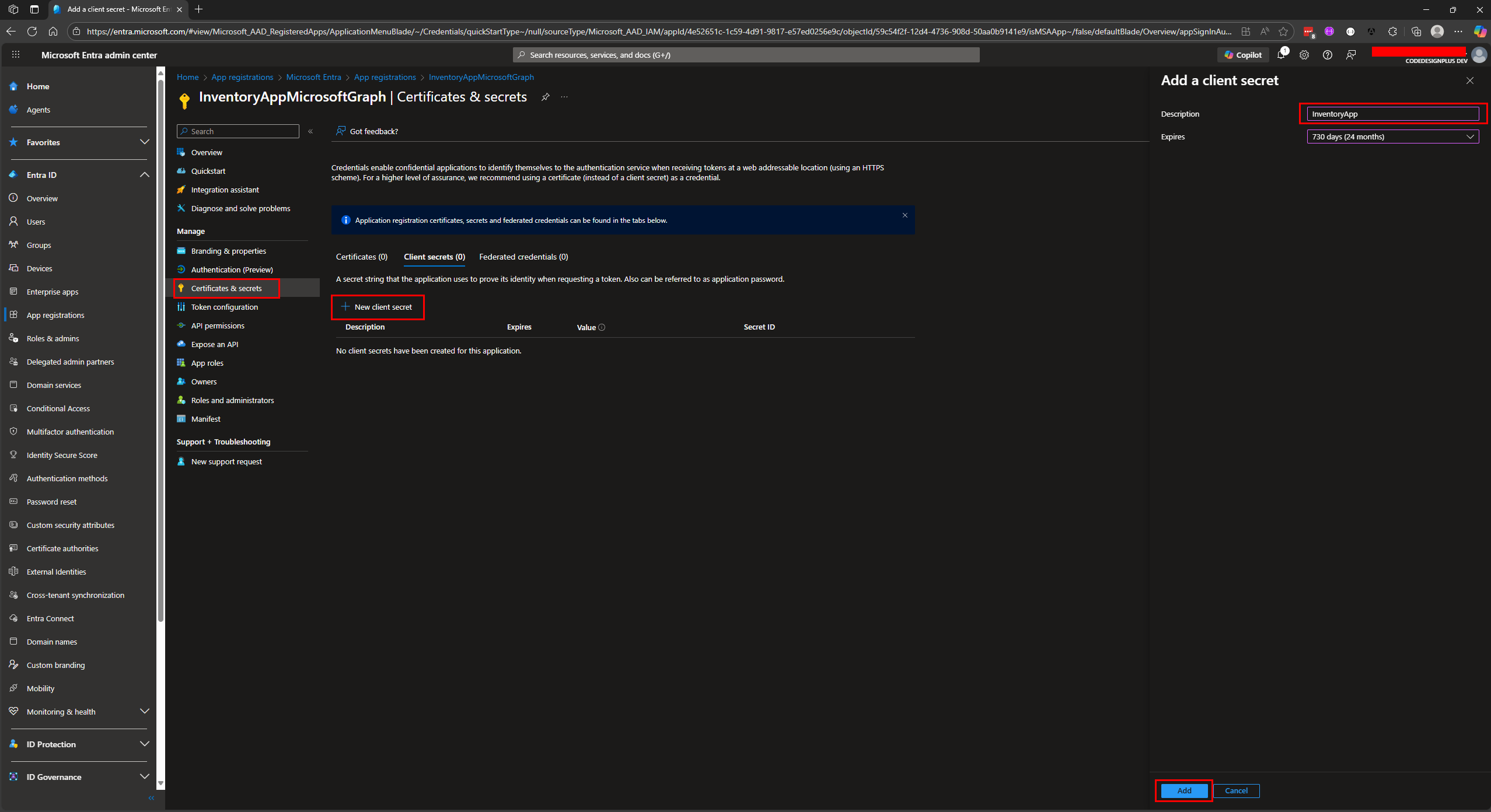Image resolution: width=1491 pixels, height=812 pixels.
Task: Open App roles menu item
Action: [207, 363]
